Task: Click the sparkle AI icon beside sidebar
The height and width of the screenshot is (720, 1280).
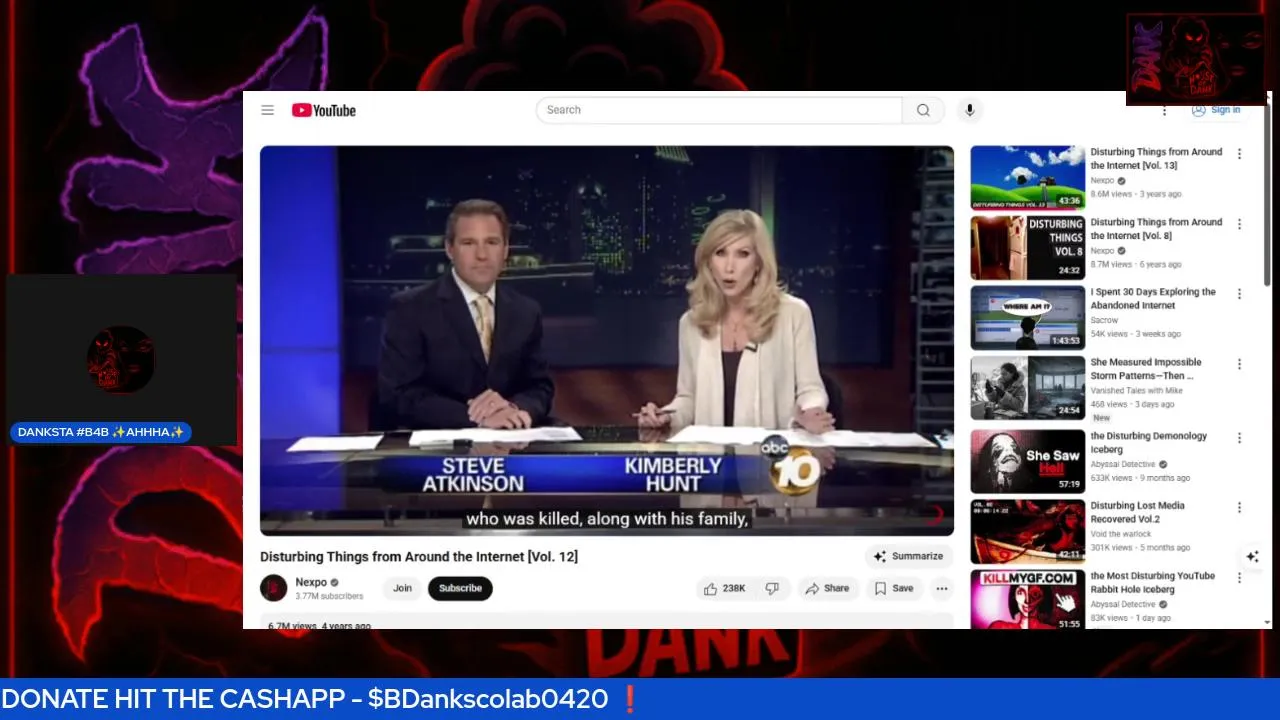Action: (x=1252, y=556)
